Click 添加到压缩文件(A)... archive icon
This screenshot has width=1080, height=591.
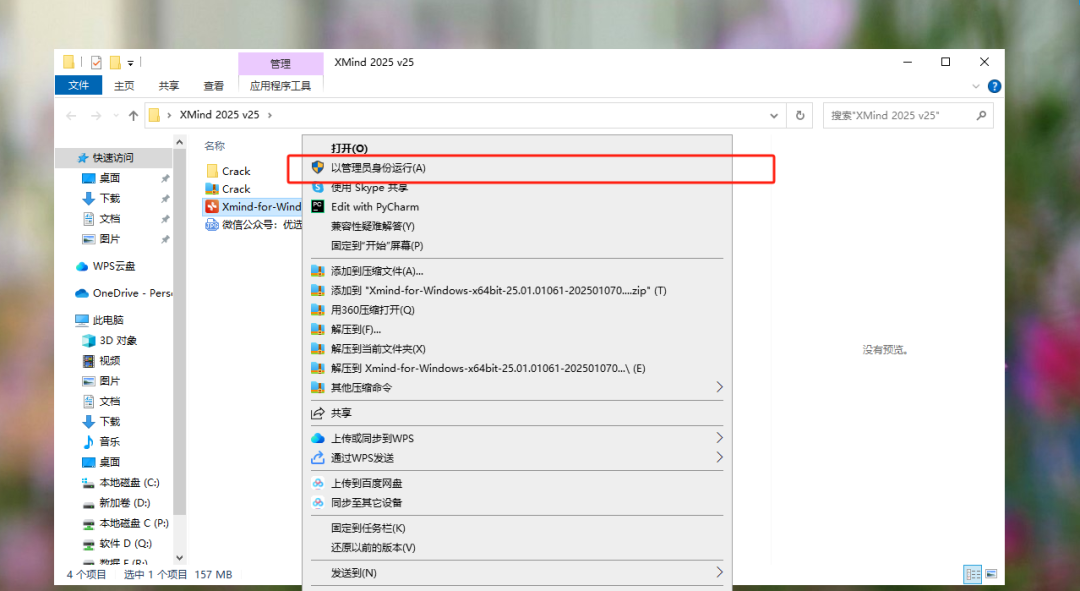[x=318, y=271]
